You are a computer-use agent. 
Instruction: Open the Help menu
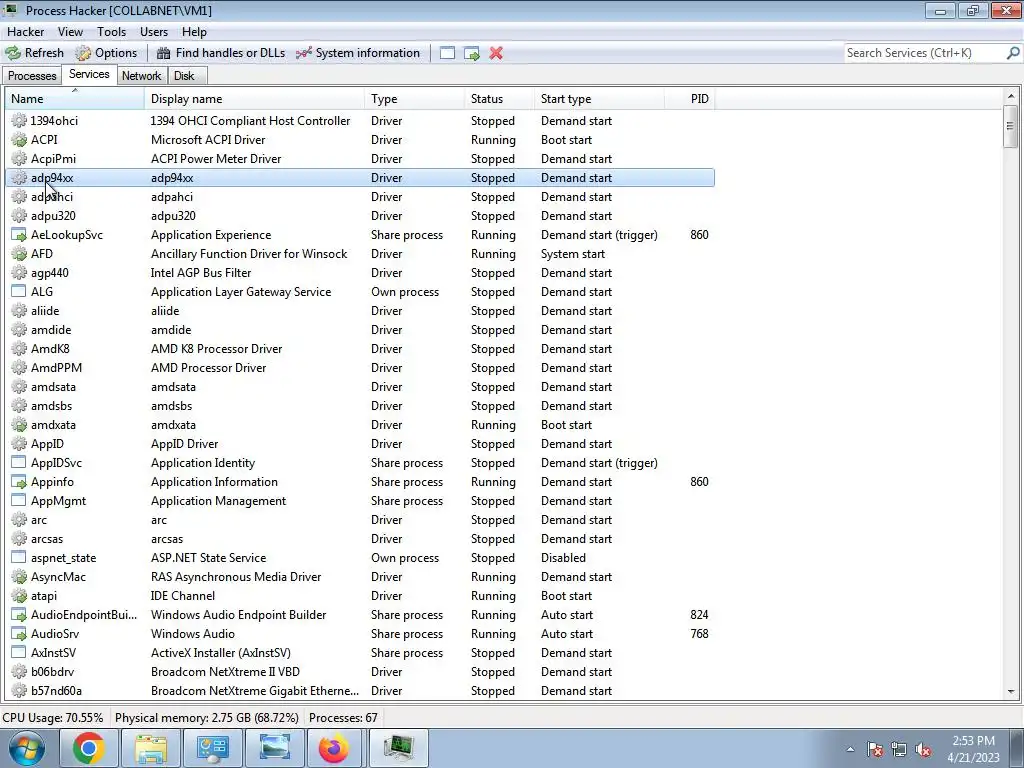[x=194, y=31]
